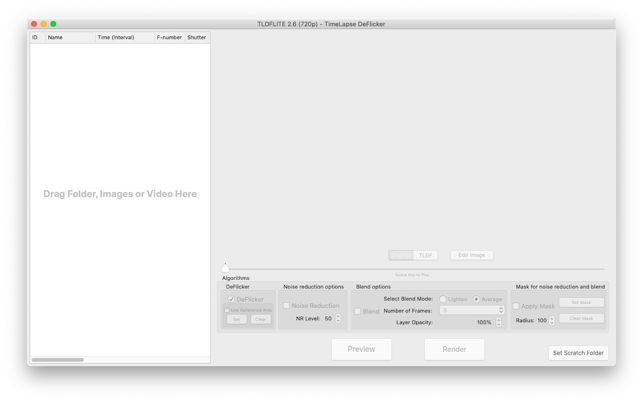
Task: Click the red close window button
Action: (34, 24)
